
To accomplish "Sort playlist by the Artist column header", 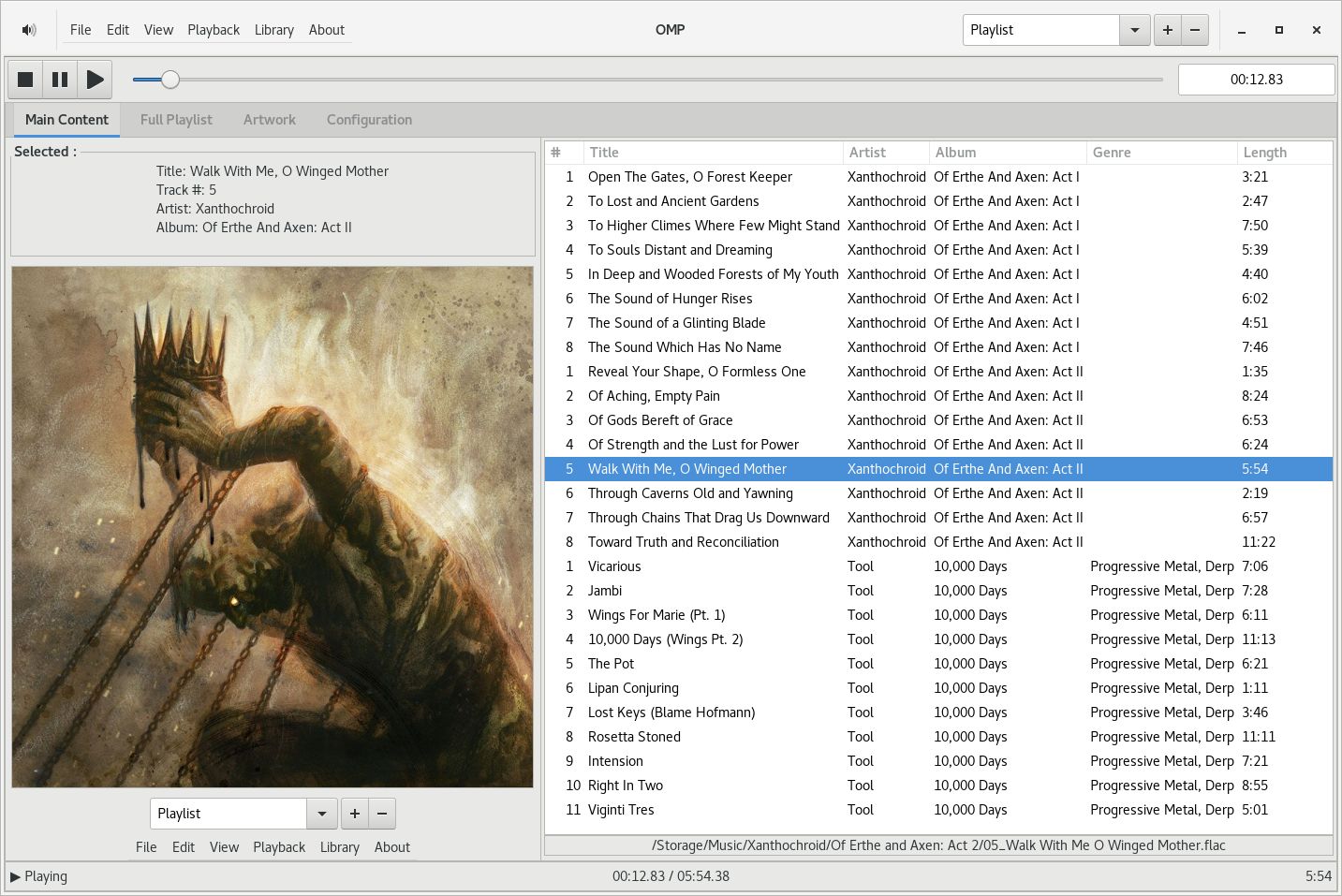I will [x=885, y=153].
